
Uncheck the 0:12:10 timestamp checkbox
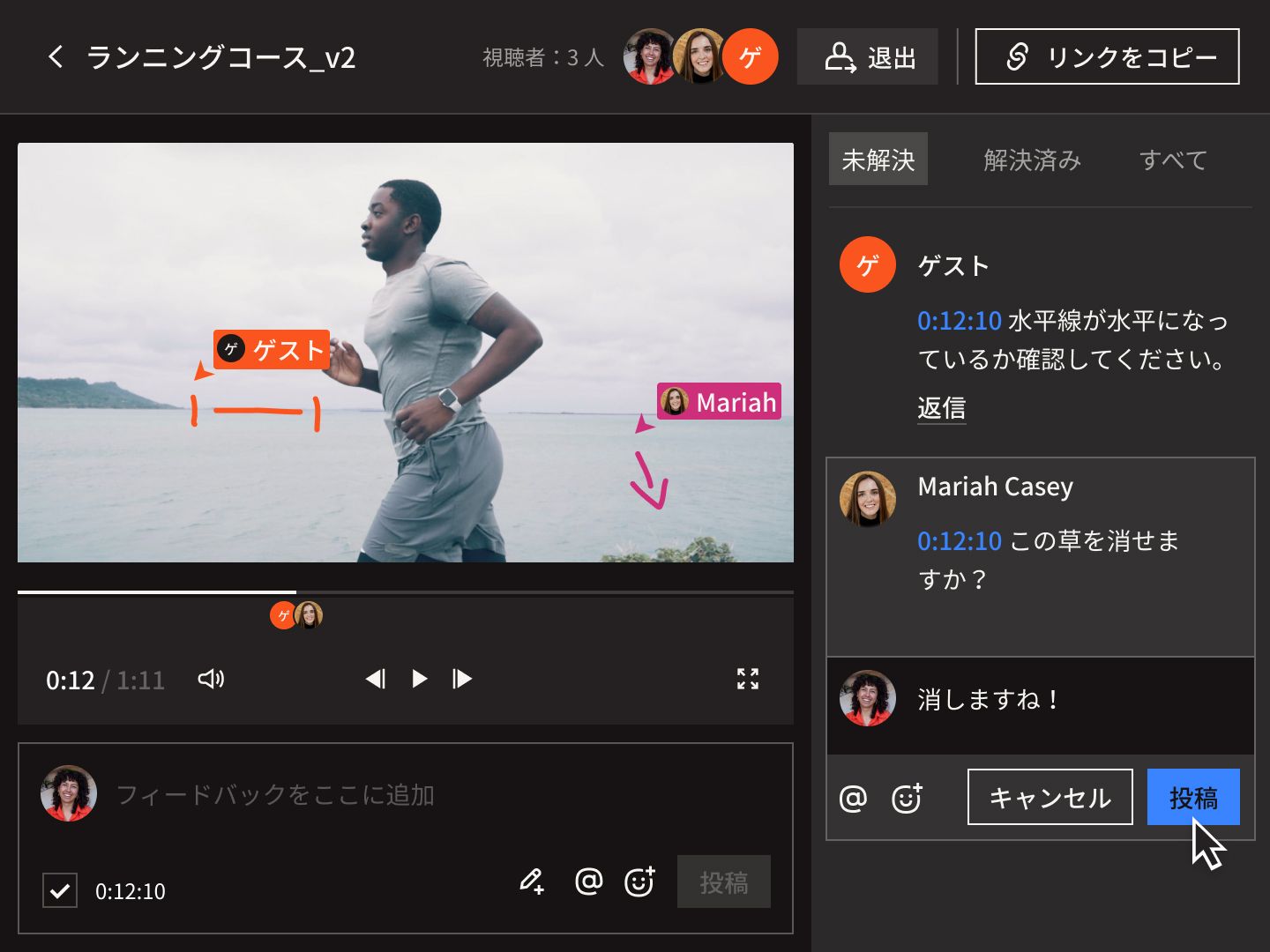click(59, 891)
